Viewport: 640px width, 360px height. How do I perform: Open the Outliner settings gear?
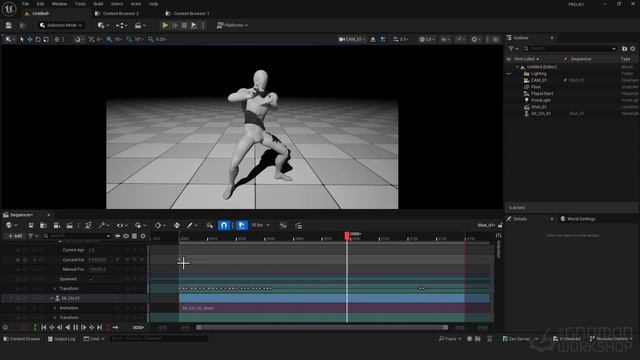633,49
